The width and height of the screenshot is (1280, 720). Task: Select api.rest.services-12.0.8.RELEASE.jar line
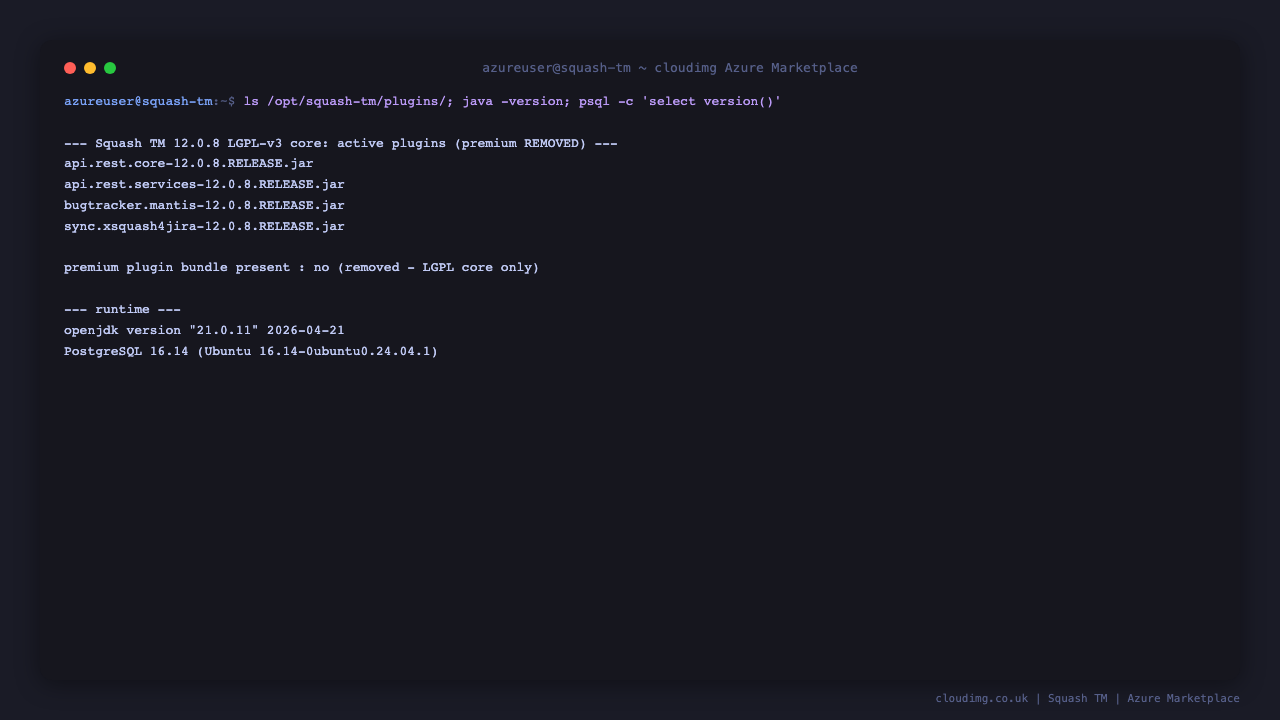tap(204, 185)
